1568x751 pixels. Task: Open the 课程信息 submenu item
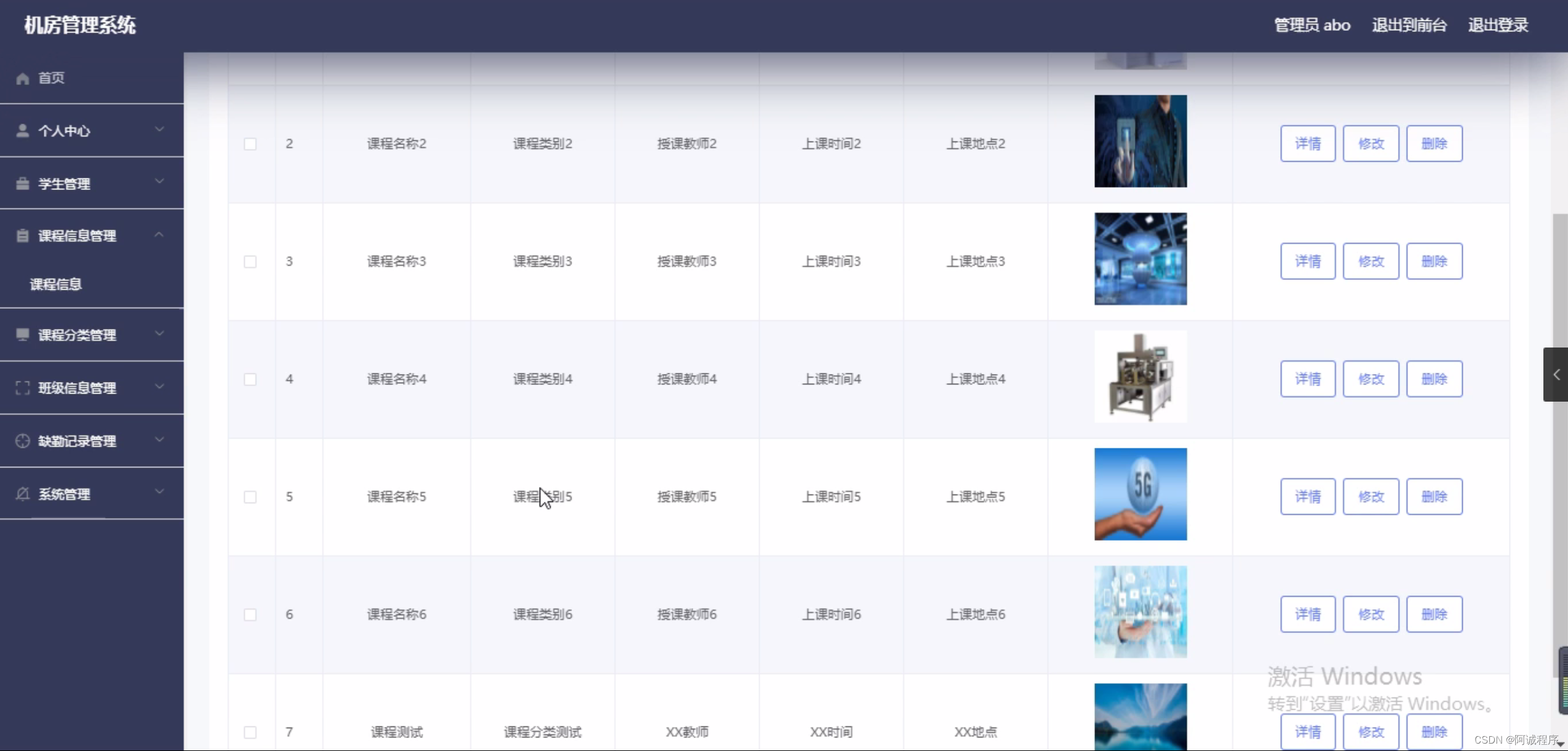tap(56, 284)
